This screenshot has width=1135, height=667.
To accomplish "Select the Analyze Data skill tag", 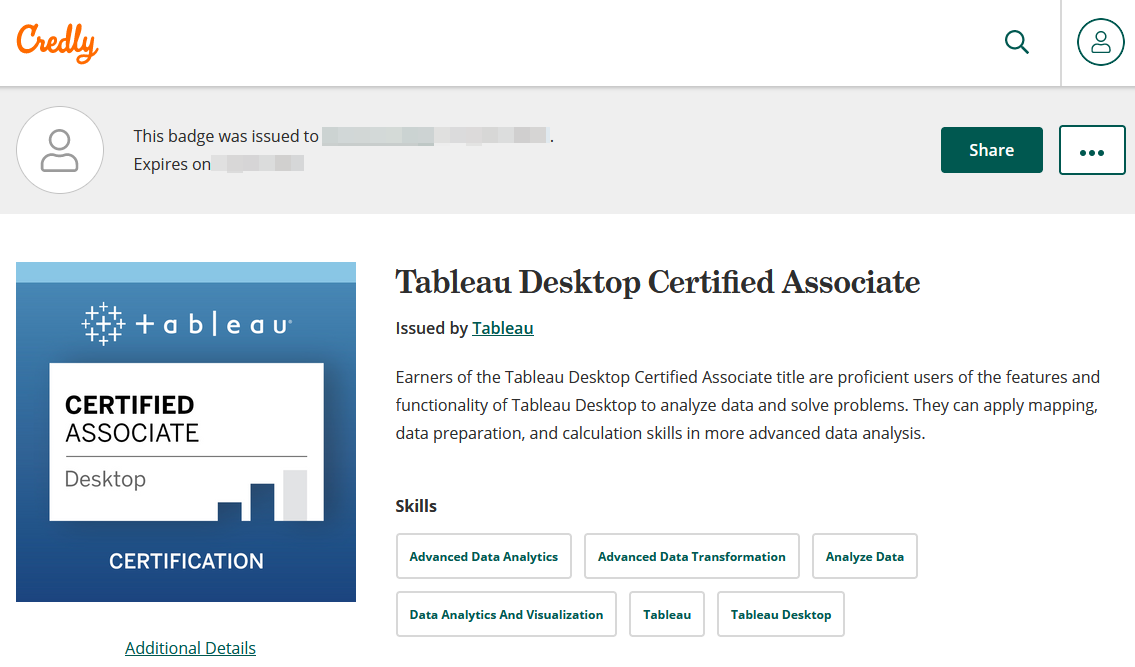I will pos(864,556).
